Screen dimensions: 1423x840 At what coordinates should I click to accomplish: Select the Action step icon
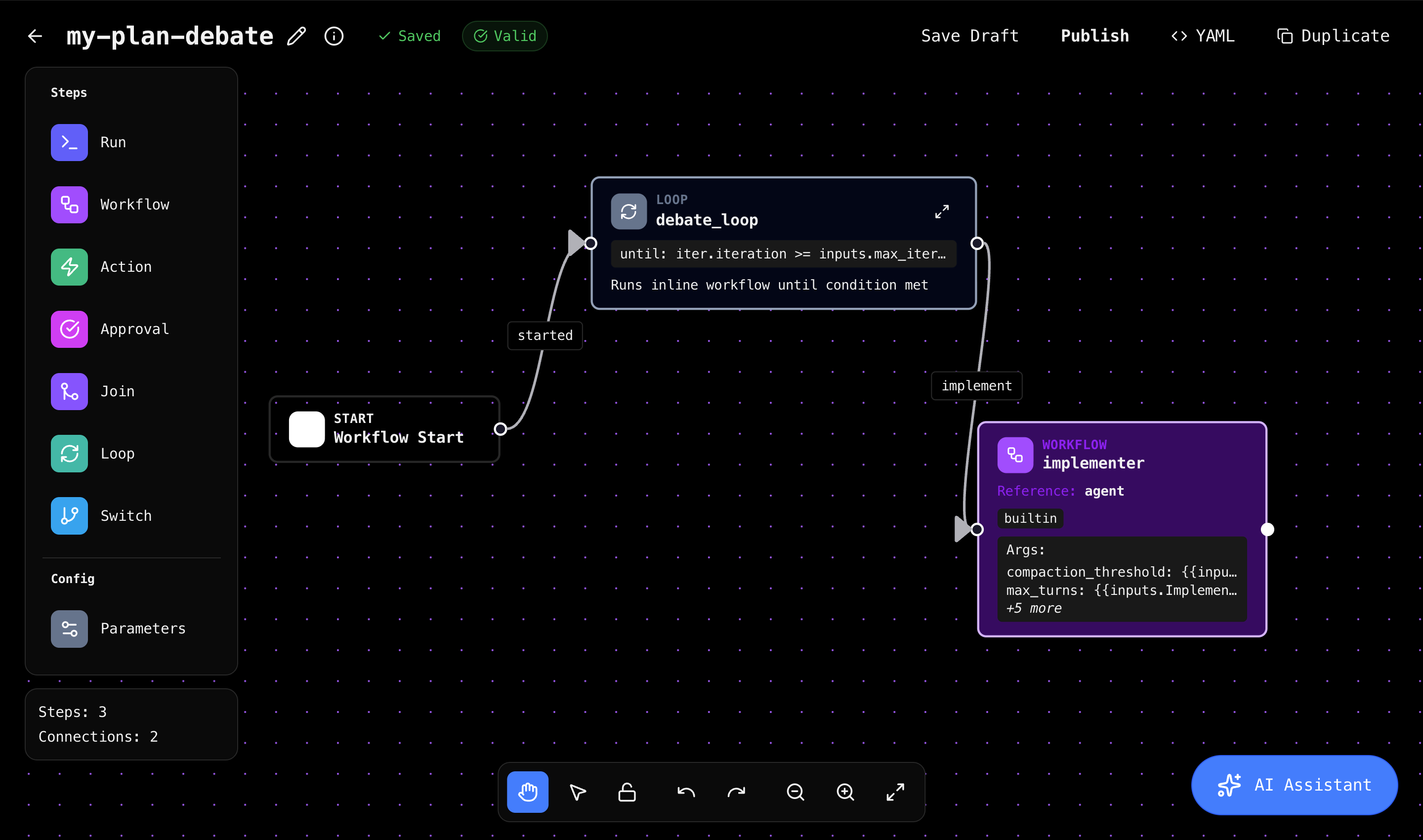pyautogui.click(x=69, y=267)
